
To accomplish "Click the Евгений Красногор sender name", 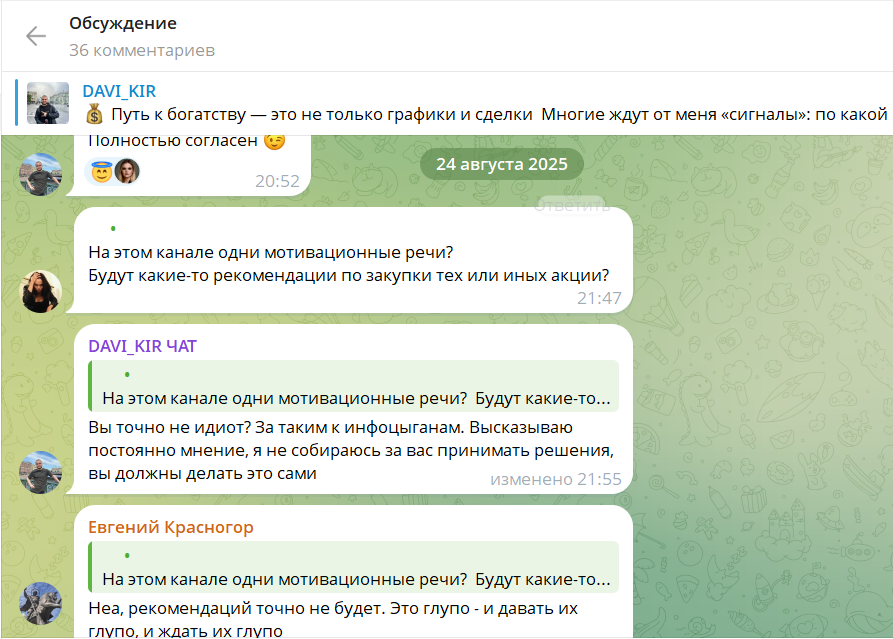I will coord(171,527).
